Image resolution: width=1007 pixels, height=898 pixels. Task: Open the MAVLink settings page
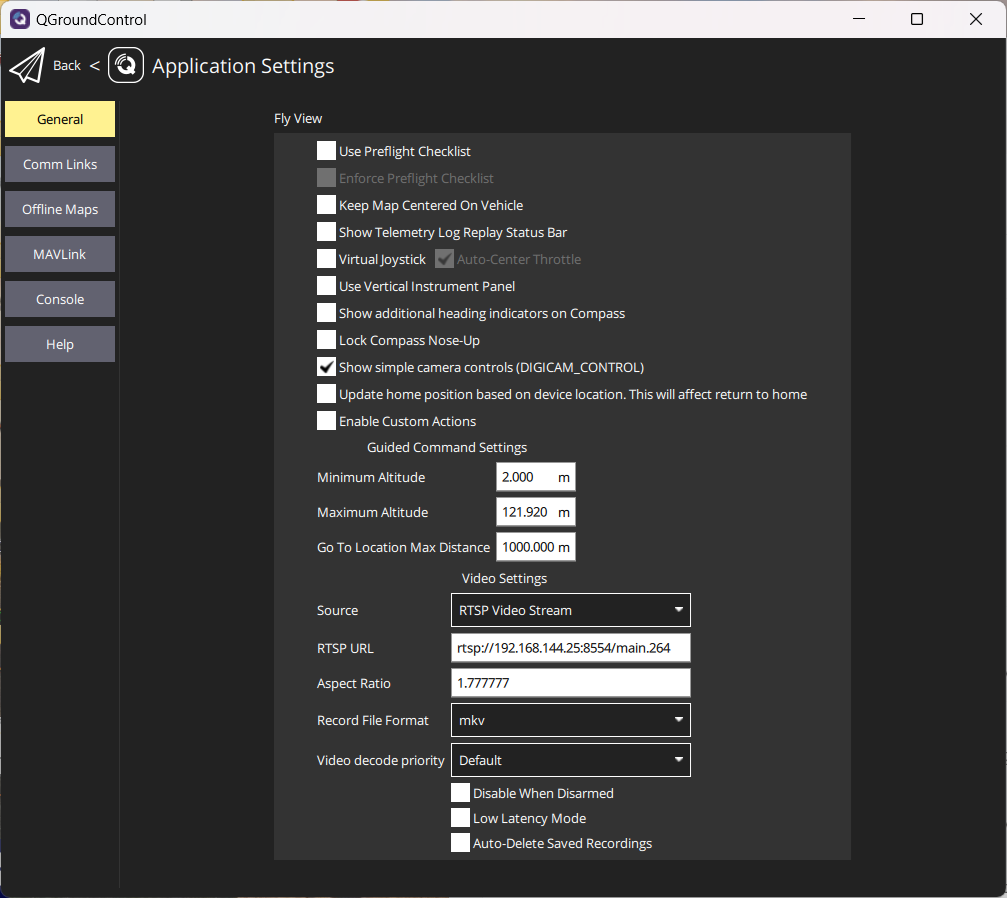(x=60, y=254)
